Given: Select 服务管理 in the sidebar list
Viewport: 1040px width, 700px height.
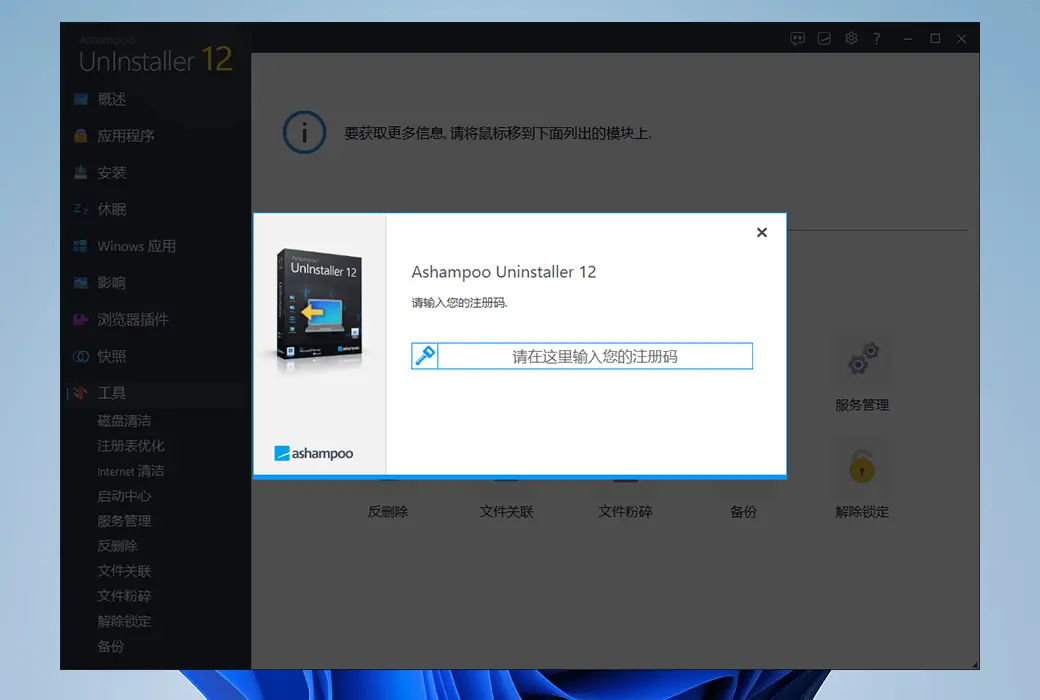Looking at the screenshot, I should click(x=124, y=521).
